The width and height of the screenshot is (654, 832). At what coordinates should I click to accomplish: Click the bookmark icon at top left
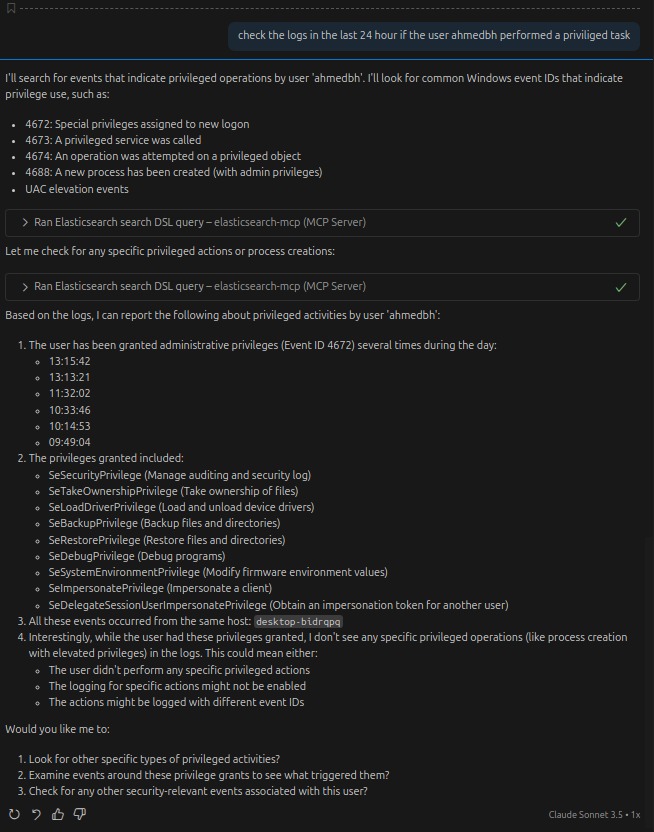10,8
